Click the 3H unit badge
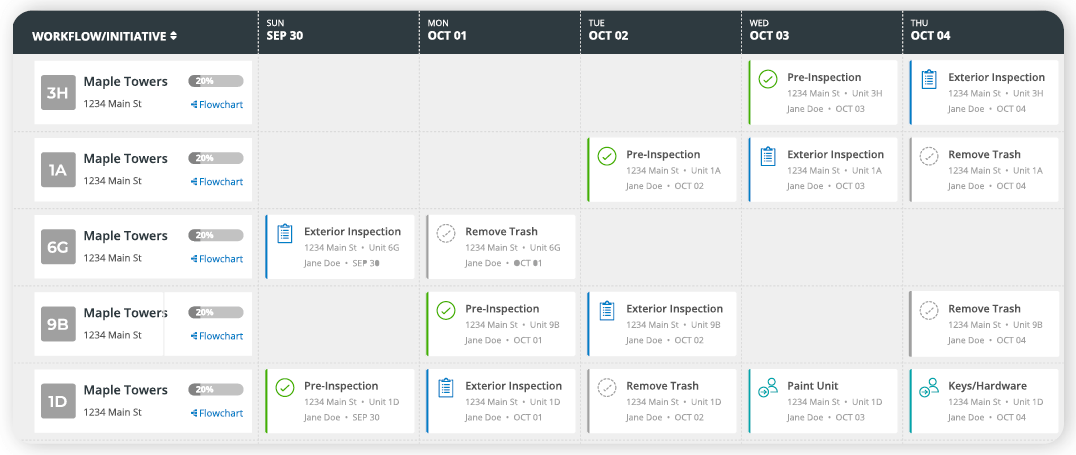This screenshot has width=1076, height=455. pos(56,93)
